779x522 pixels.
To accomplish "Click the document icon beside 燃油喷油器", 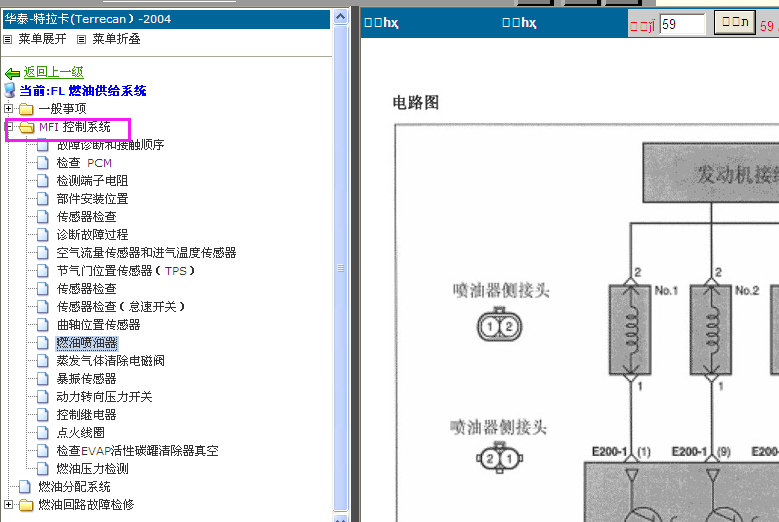I will pyautogui.click(x=43, y=343).
